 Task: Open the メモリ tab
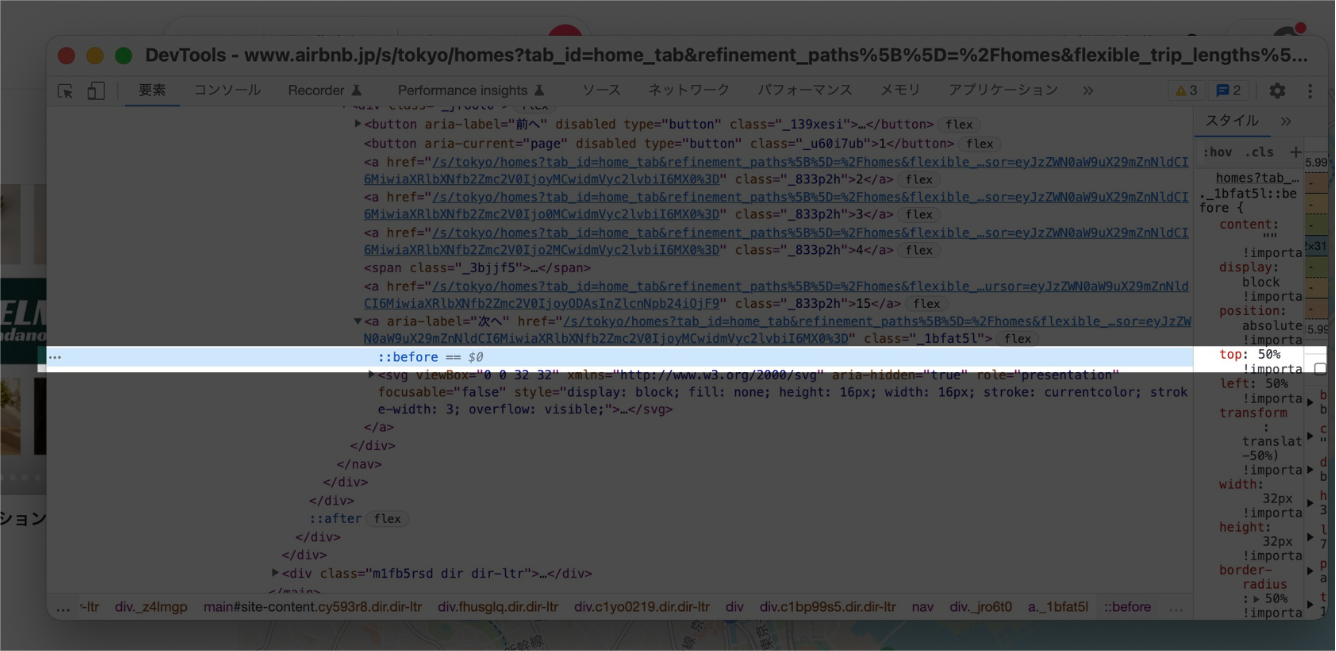(x=900, y=89)
